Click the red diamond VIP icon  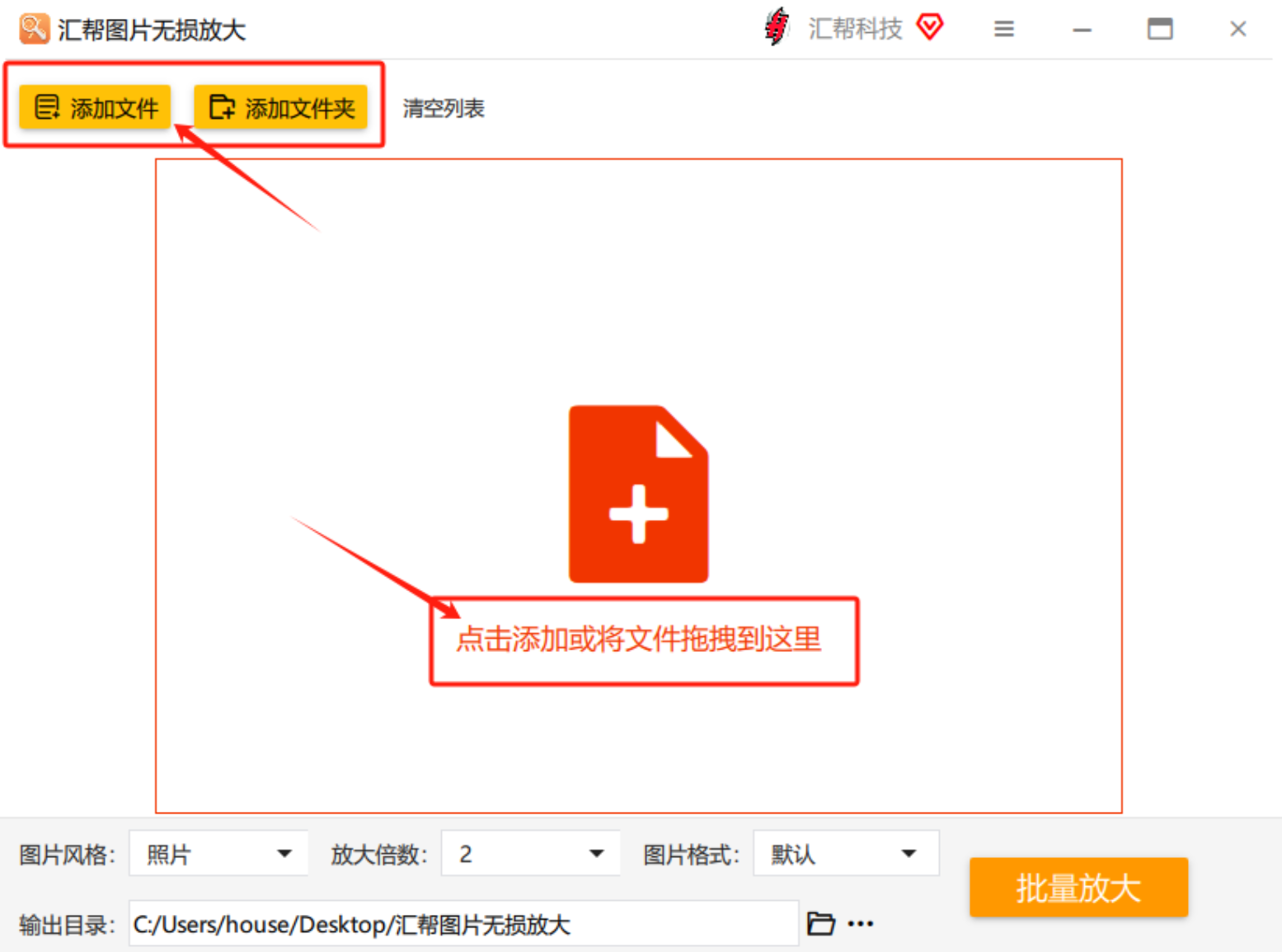click(x=930, y=27)
